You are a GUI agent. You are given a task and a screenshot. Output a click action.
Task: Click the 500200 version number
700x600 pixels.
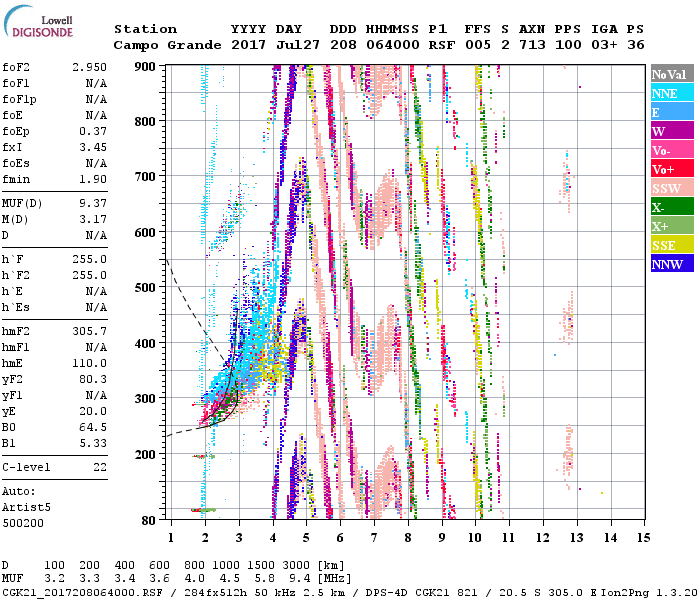point(23,523)
